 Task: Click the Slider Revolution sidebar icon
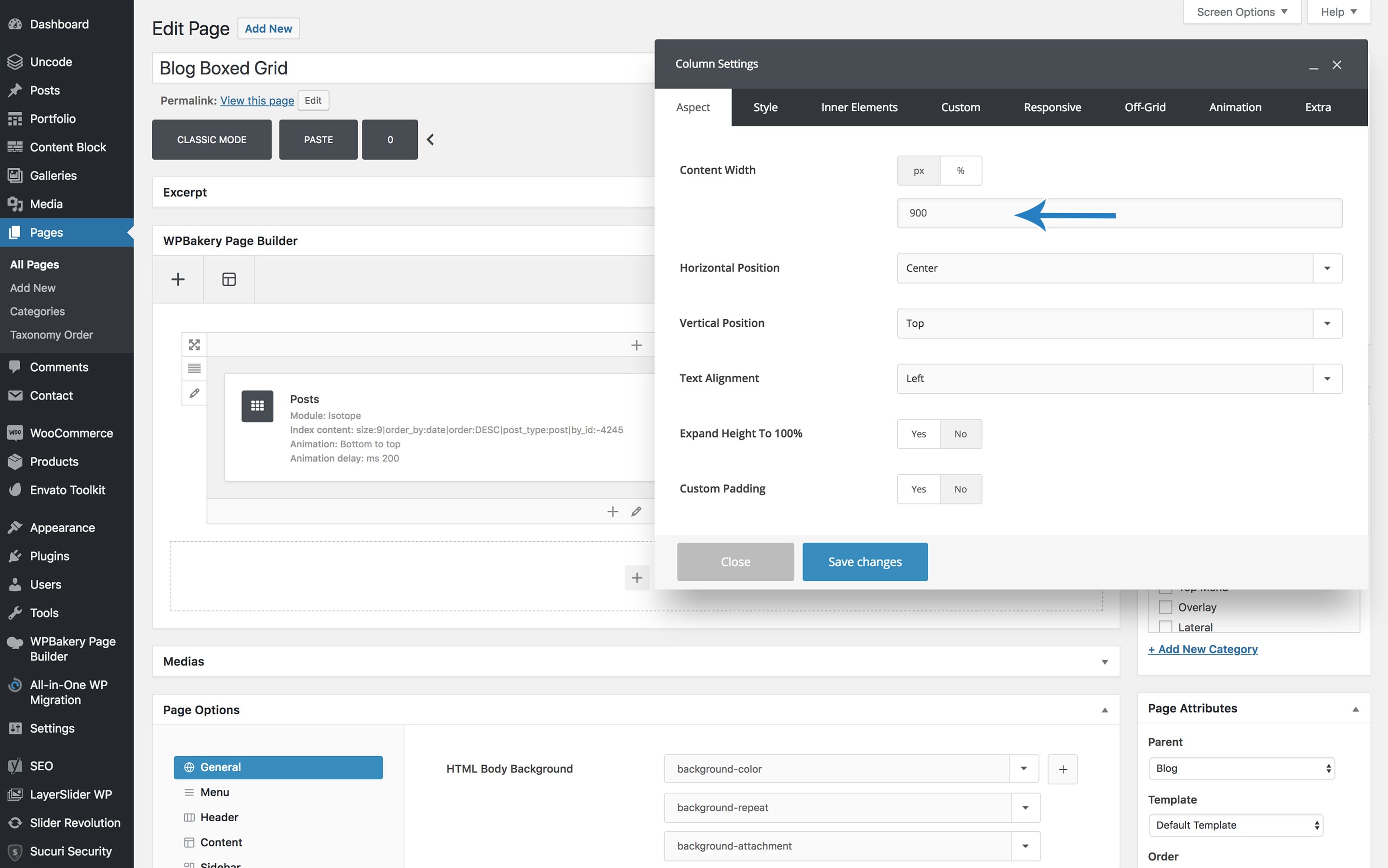click(15, 823)
